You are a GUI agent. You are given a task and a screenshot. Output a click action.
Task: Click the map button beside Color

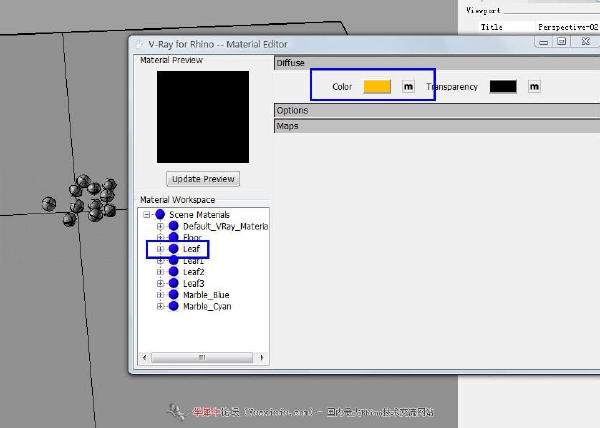tap(408, 87)
